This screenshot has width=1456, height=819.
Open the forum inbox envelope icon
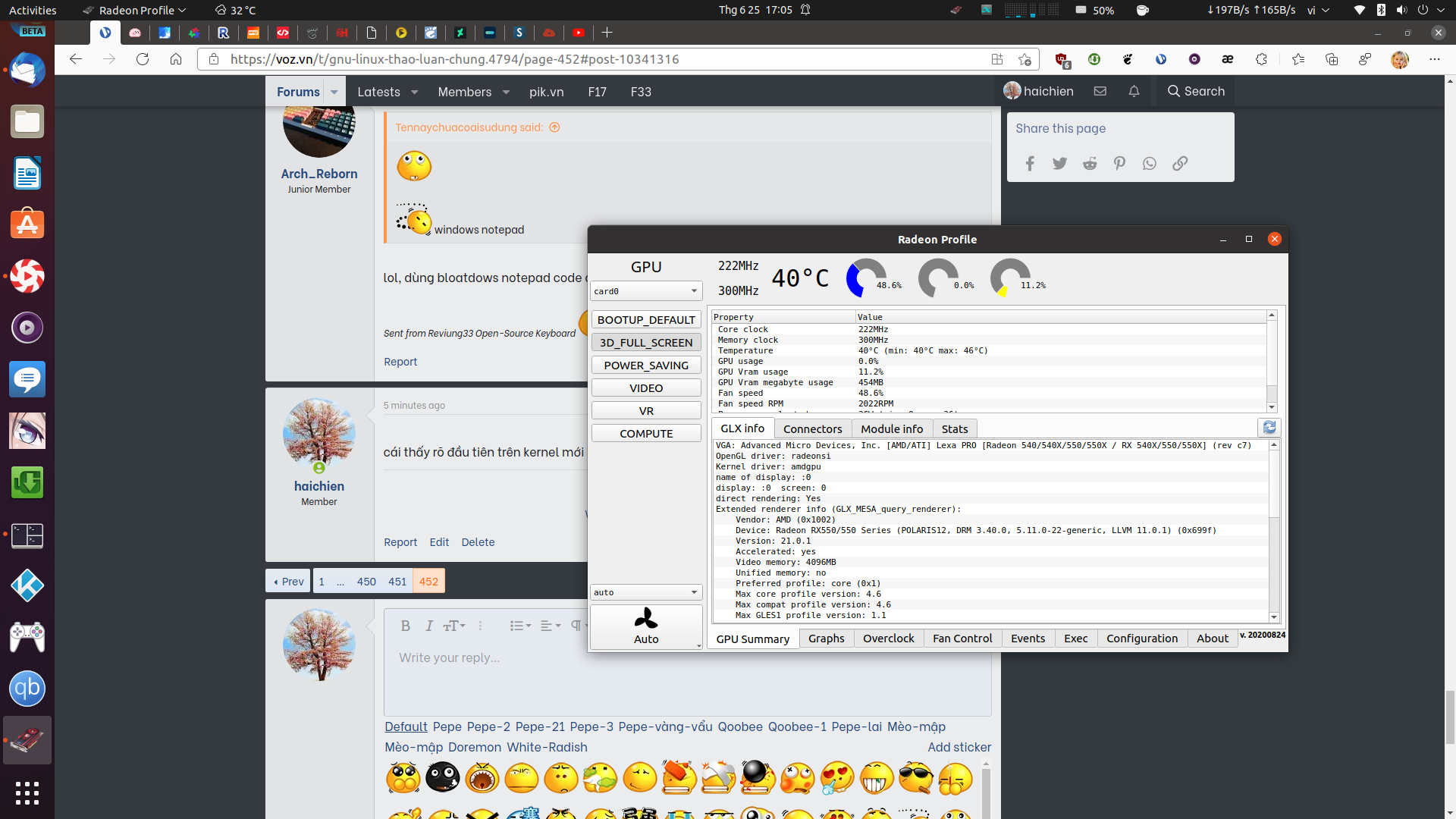[1100, 91]
